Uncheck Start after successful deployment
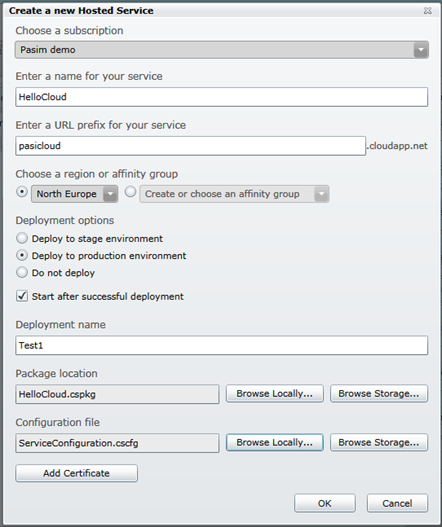The image size is (442, 527). coord(22,296)
